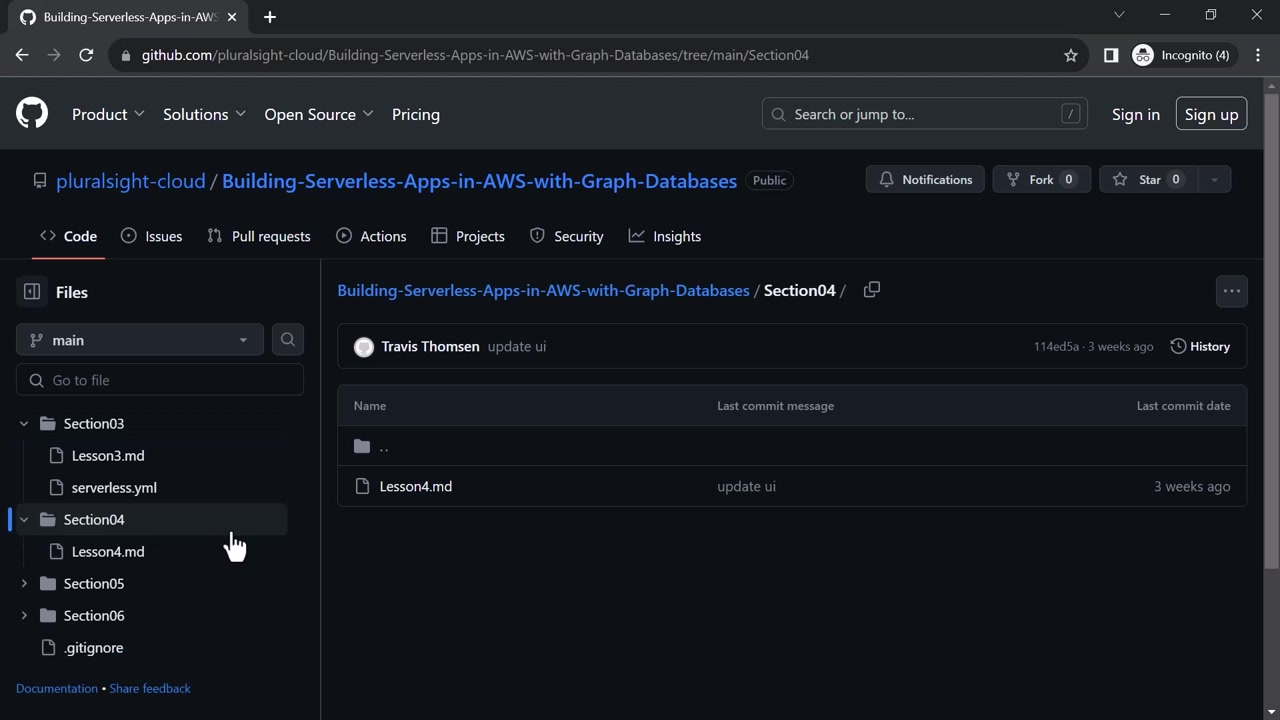The width and height of the screenshot is (1280, 720).
Task: Click the search files magnifier icon
Action: click(288, 340)
